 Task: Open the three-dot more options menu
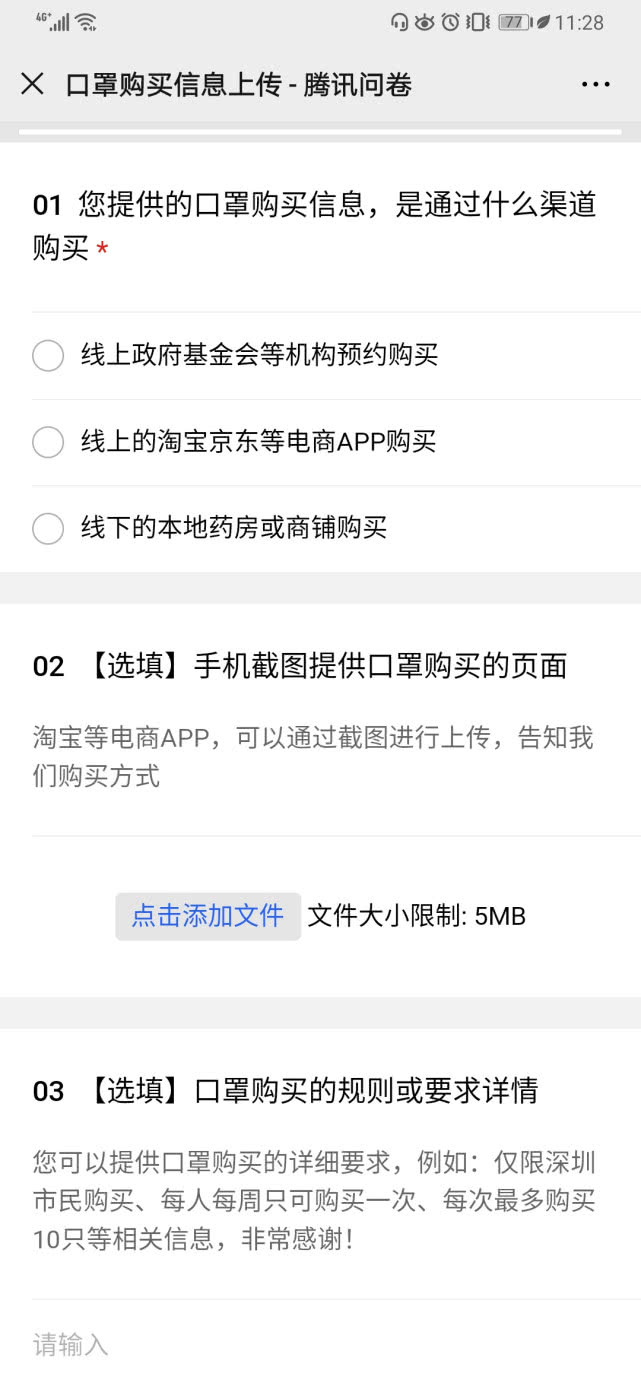coord(595,85)
